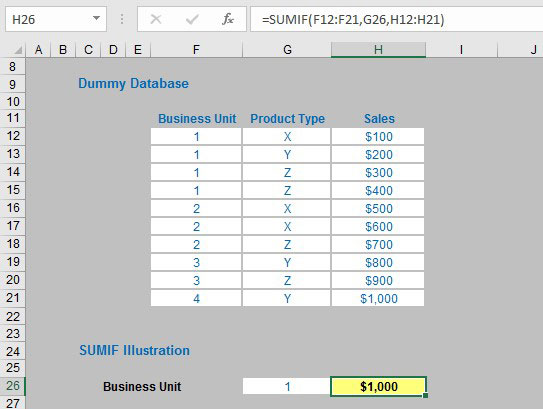
Task: Select column F header
Action: click(x=196, y=50)
